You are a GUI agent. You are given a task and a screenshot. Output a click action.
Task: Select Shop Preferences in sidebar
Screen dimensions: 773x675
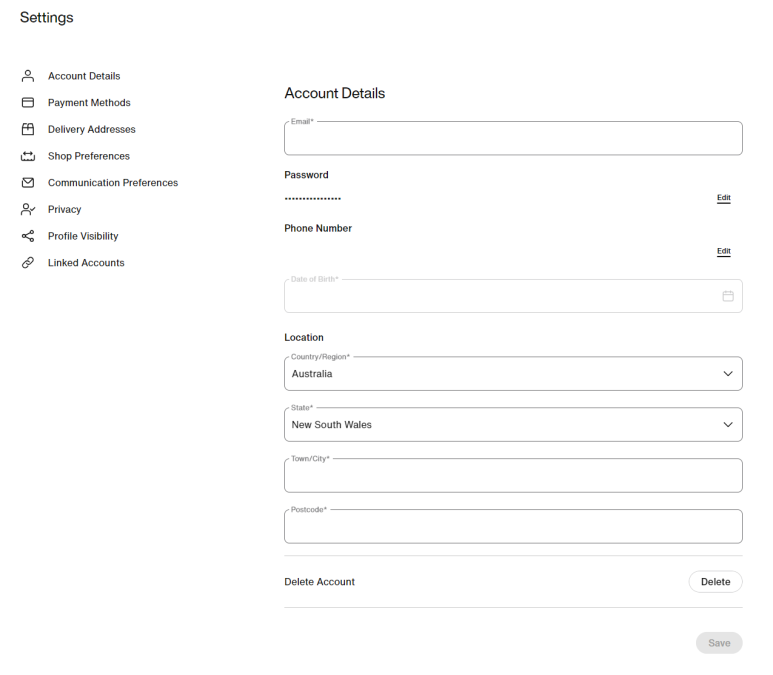(89, 156)
